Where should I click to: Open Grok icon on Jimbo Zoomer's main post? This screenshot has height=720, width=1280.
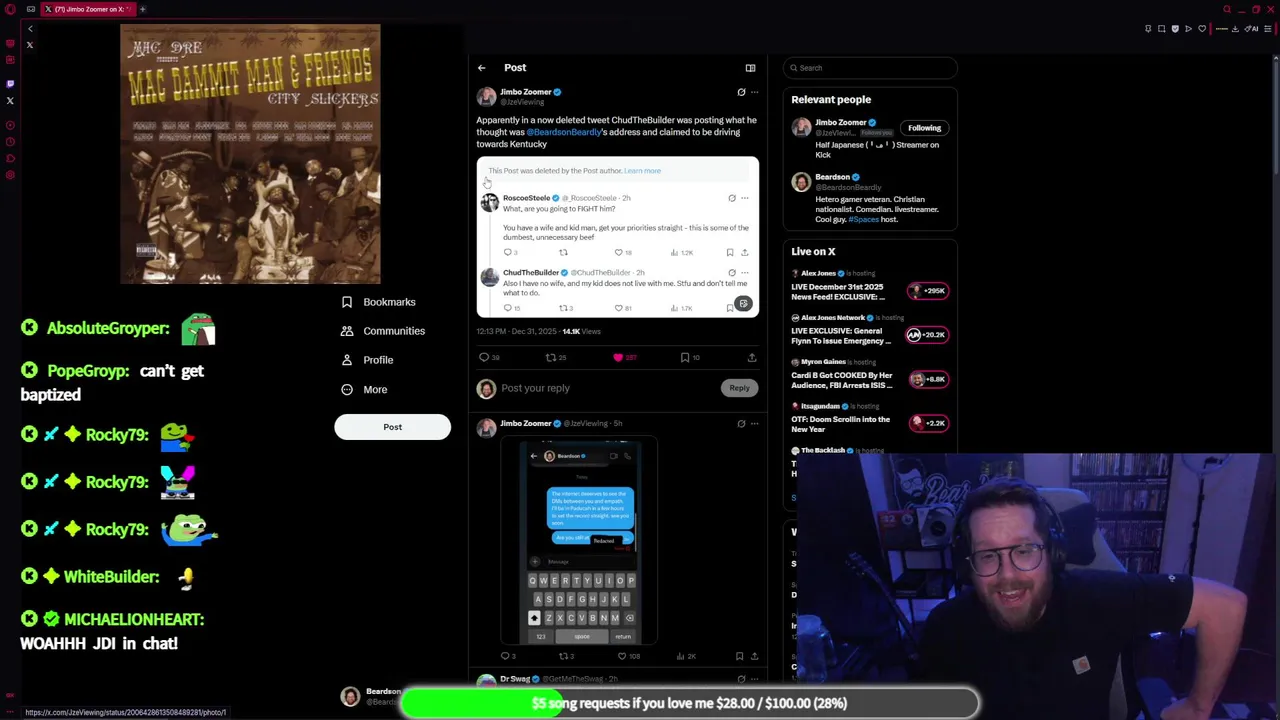(x=741, y=92)
